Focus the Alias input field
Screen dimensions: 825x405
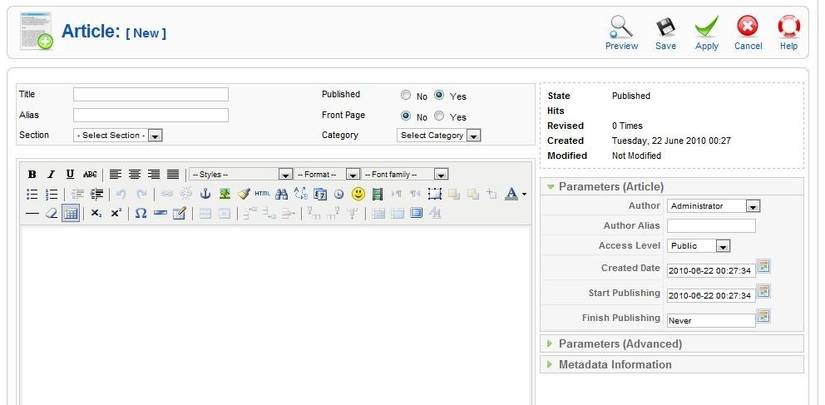tap(150, 115)
